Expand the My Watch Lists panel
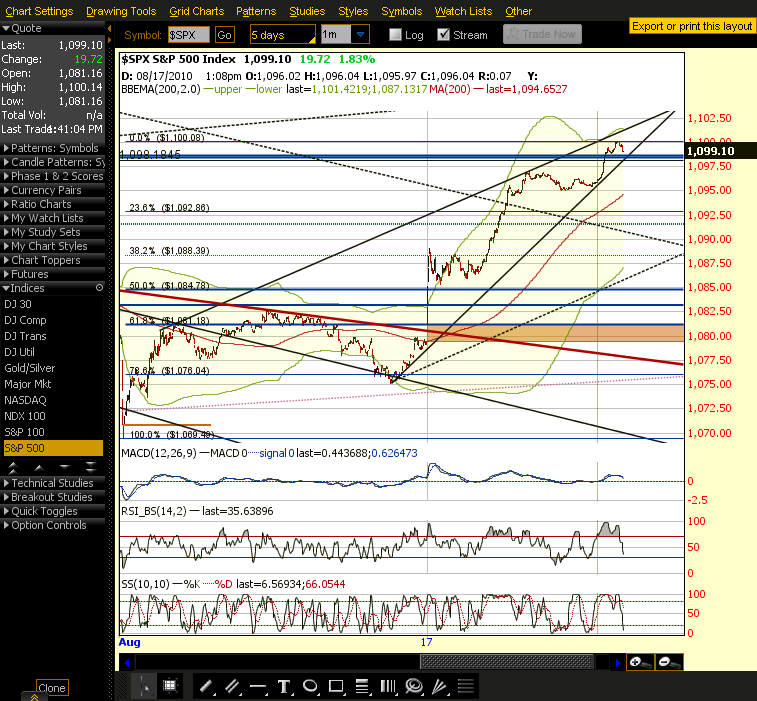Viewport: 757px width, 701px height. click(x=52, y=218)
